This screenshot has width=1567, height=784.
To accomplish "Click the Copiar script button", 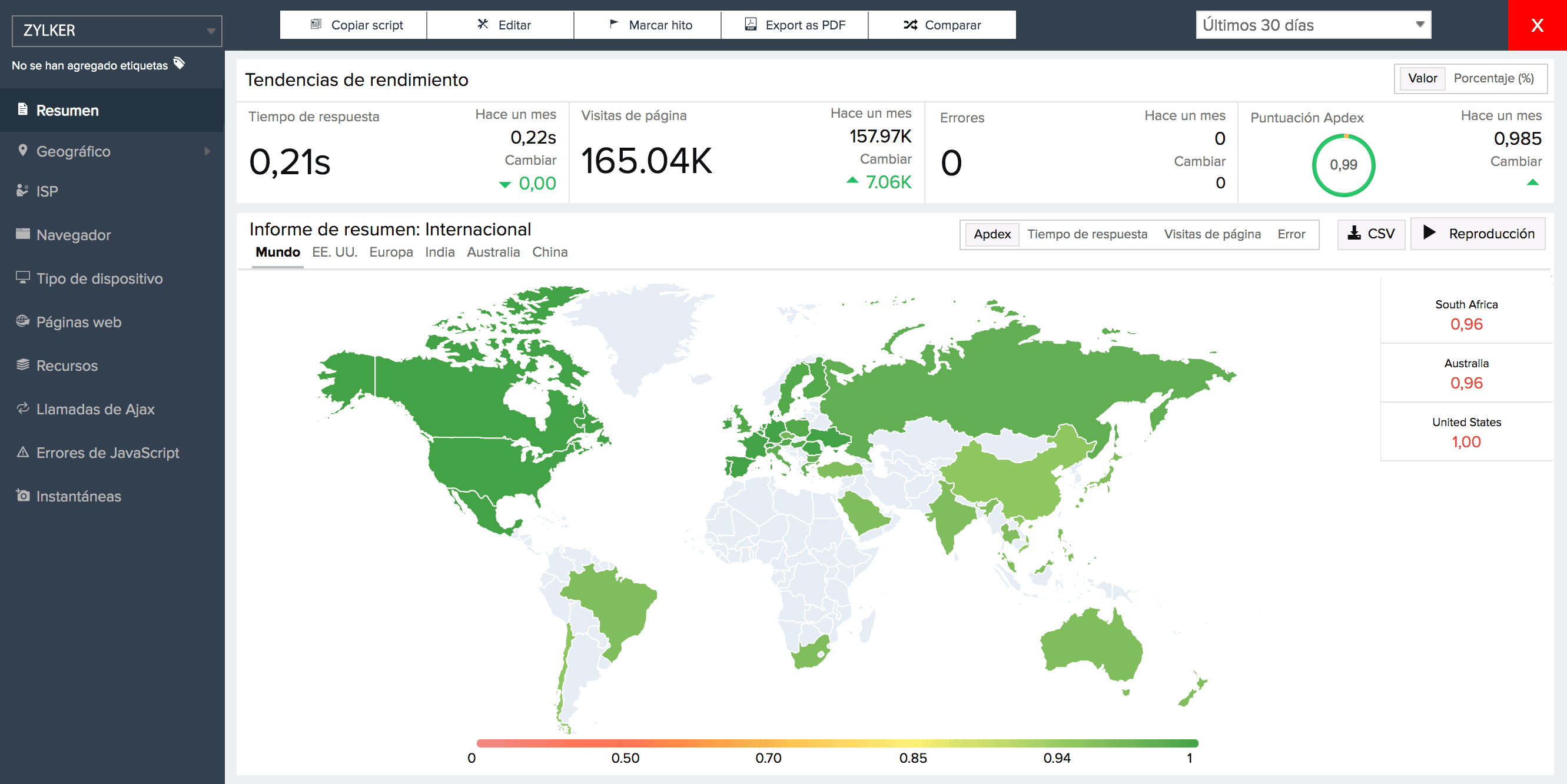I will [x=353, y=25].
